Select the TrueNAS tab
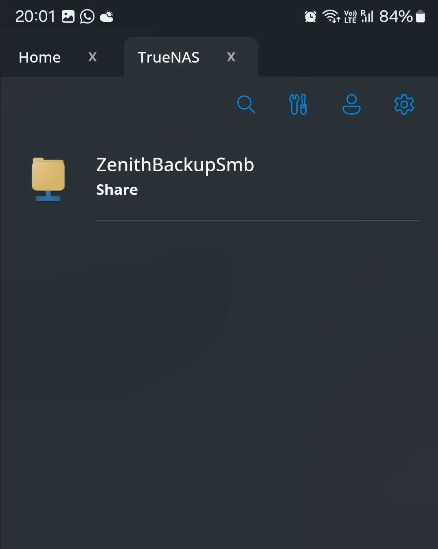 coord(168,57)
